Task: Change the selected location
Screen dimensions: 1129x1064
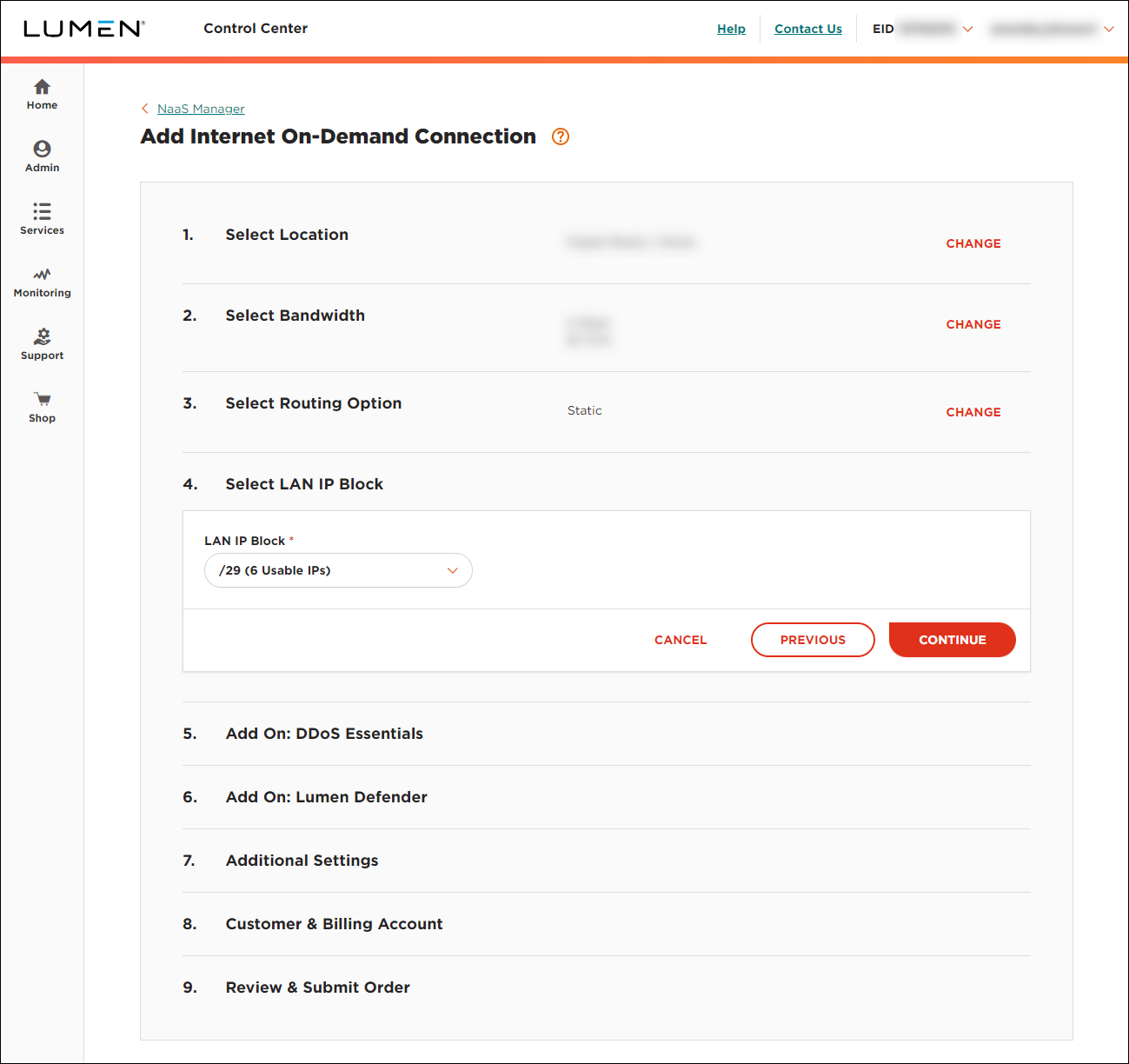Action: (973, 243)
